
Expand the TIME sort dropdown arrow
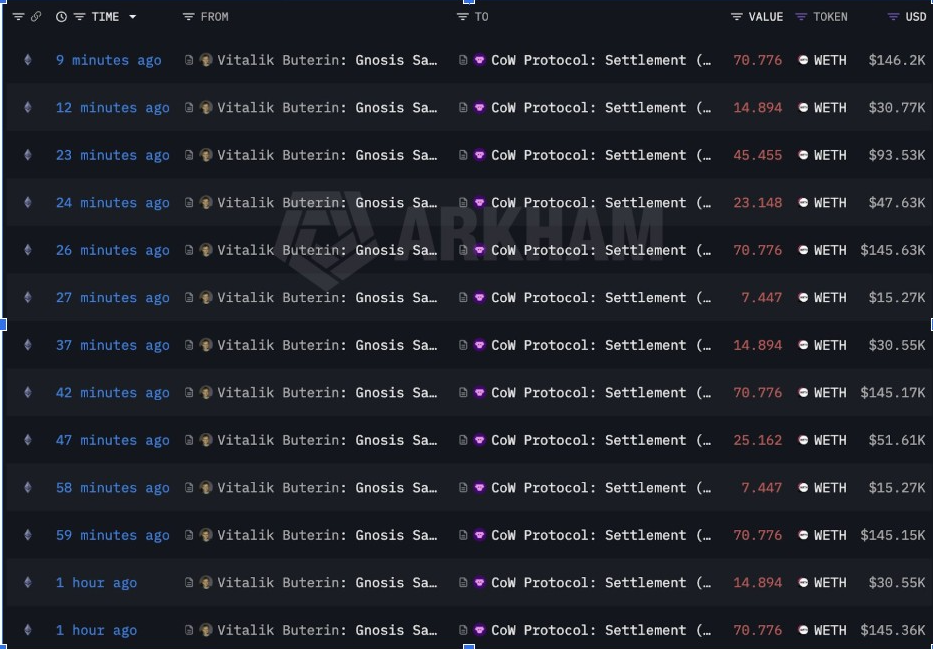pyautogui.click(x=132, y=17)
